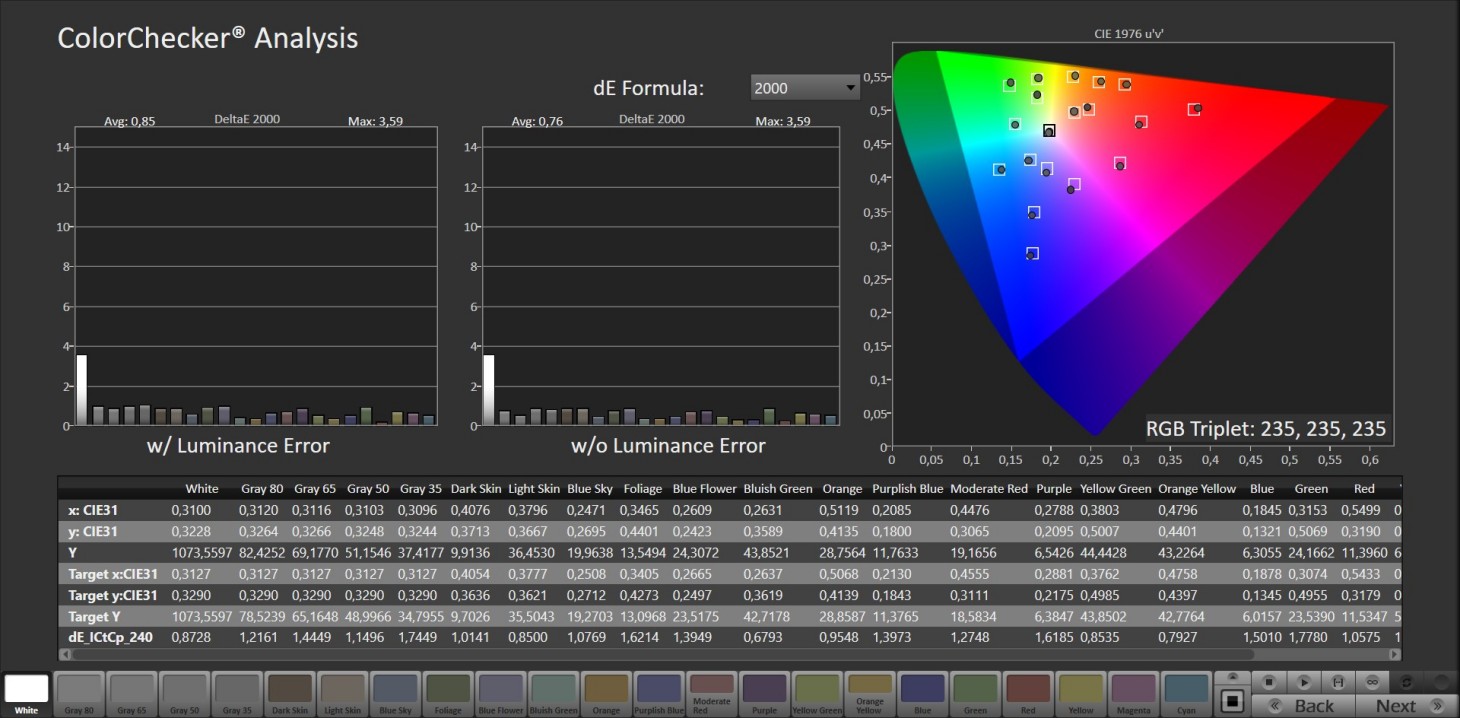
Task: Click the 'Avg: 0,85' label
Action: [x=130, y=121]
